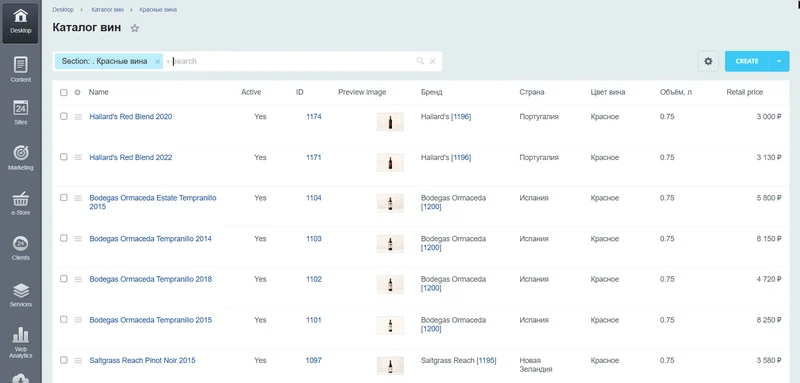The image size is (800, 383).
Task: Open preview image of Saltgrass Reach Pinot Noir
Action: tap(390, 366)
